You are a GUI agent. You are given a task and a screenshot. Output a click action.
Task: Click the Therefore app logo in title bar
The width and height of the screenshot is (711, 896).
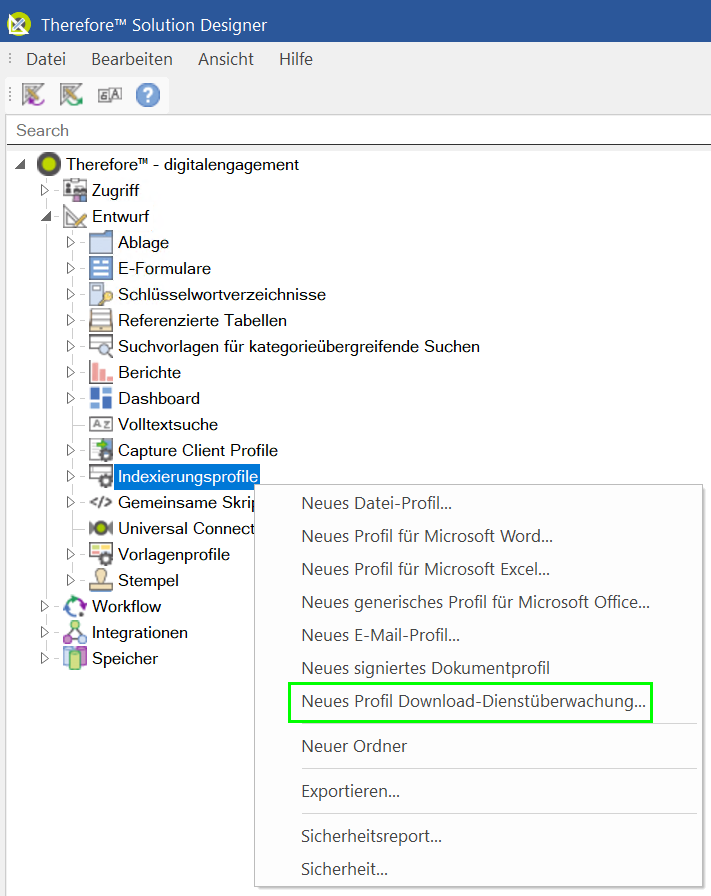click(19, 24)
